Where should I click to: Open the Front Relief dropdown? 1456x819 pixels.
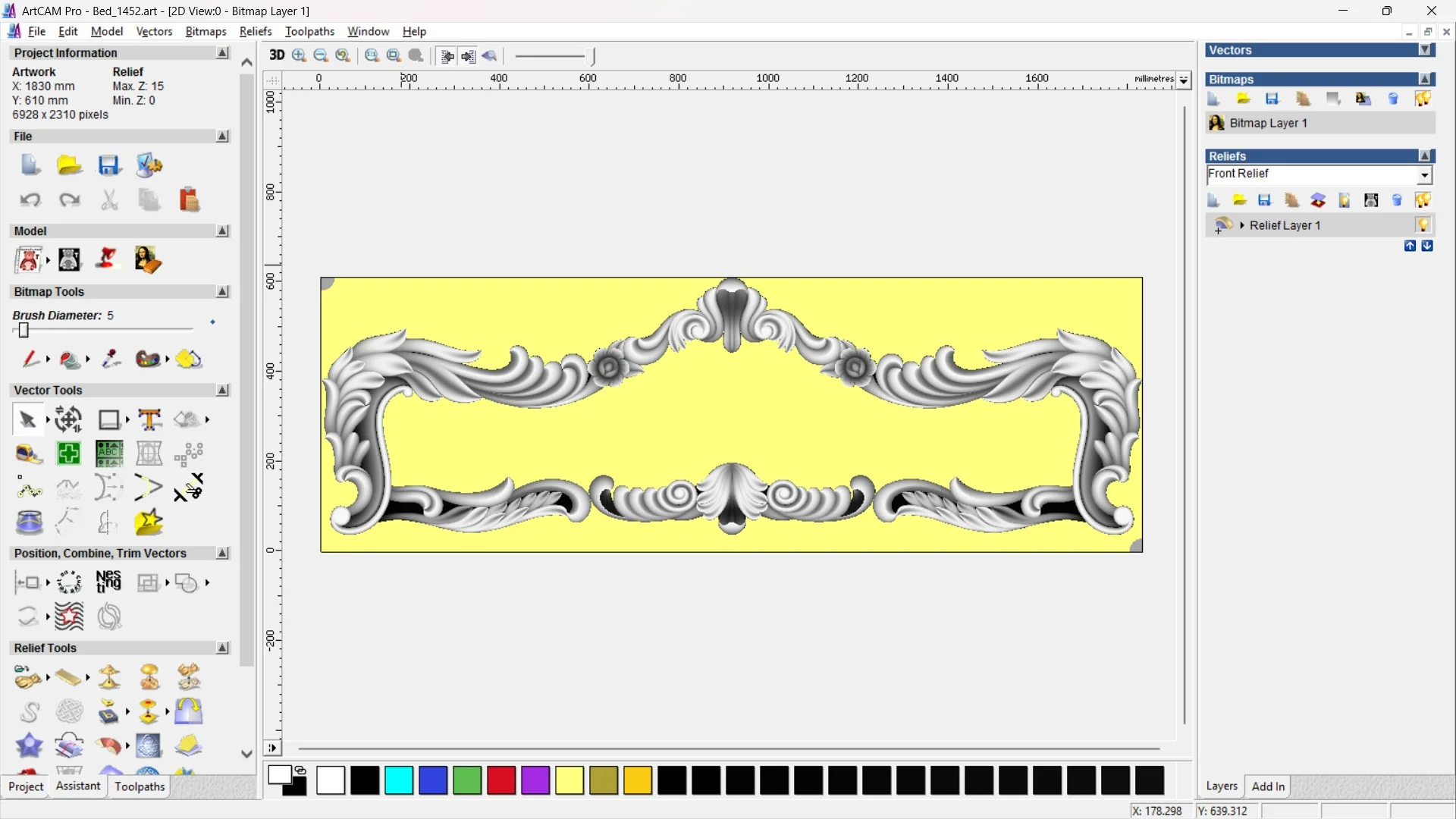pyautogui.click(x=1425, y=175)
